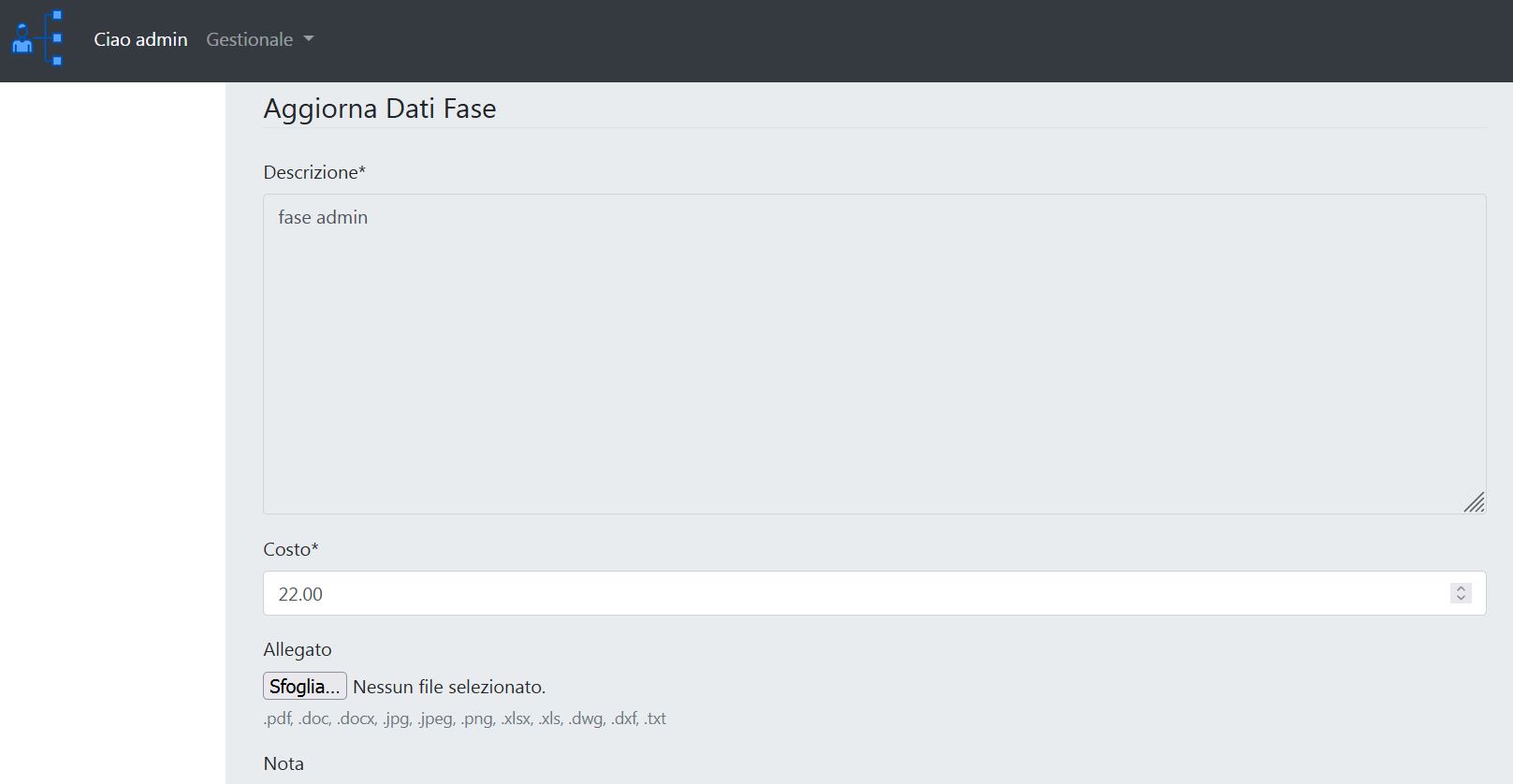Decrease Costo with the down arrow
The width and height of the screenshot is (1513, 784).
(1461, 598)
